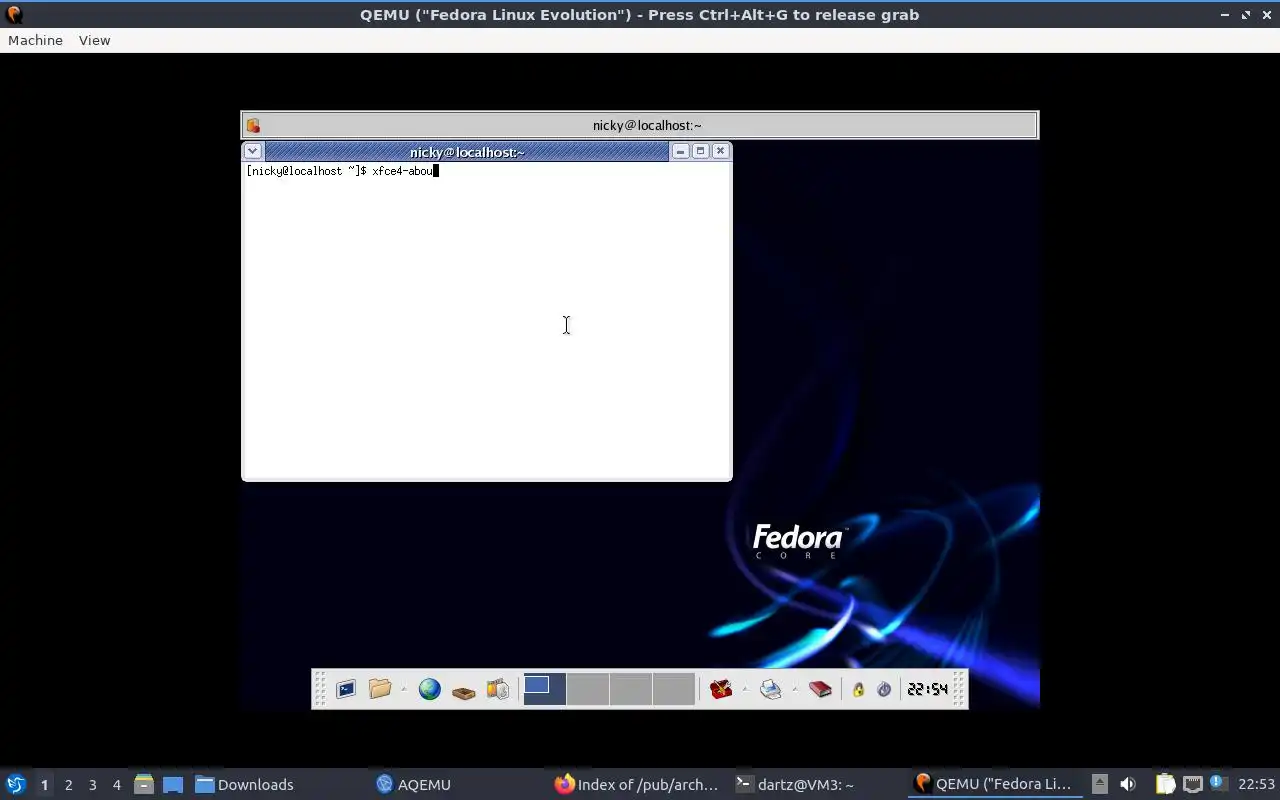This screenshot has height=800, width=1280.
Task: Open the terminal window menu arrow button
Action: 253,151
